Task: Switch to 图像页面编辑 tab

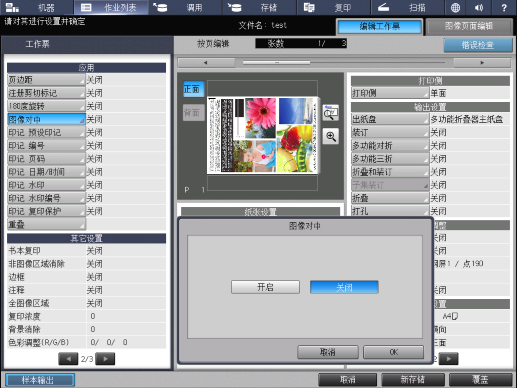Action: 469,26
